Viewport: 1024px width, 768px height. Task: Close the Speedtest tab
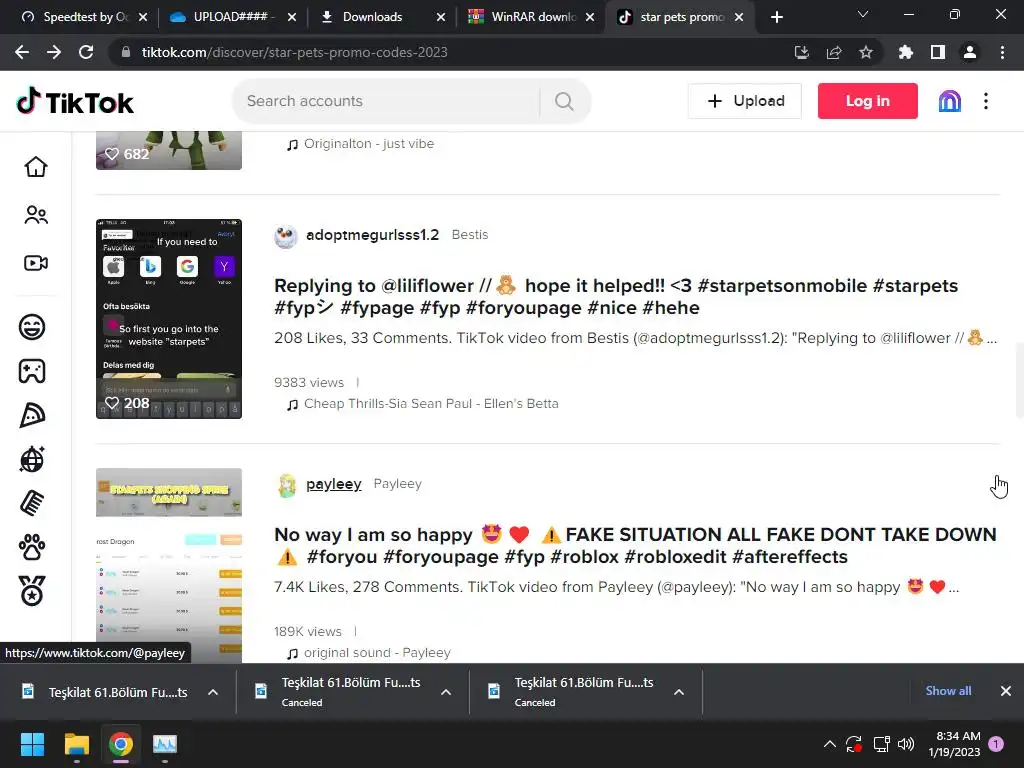pos(143,17)
